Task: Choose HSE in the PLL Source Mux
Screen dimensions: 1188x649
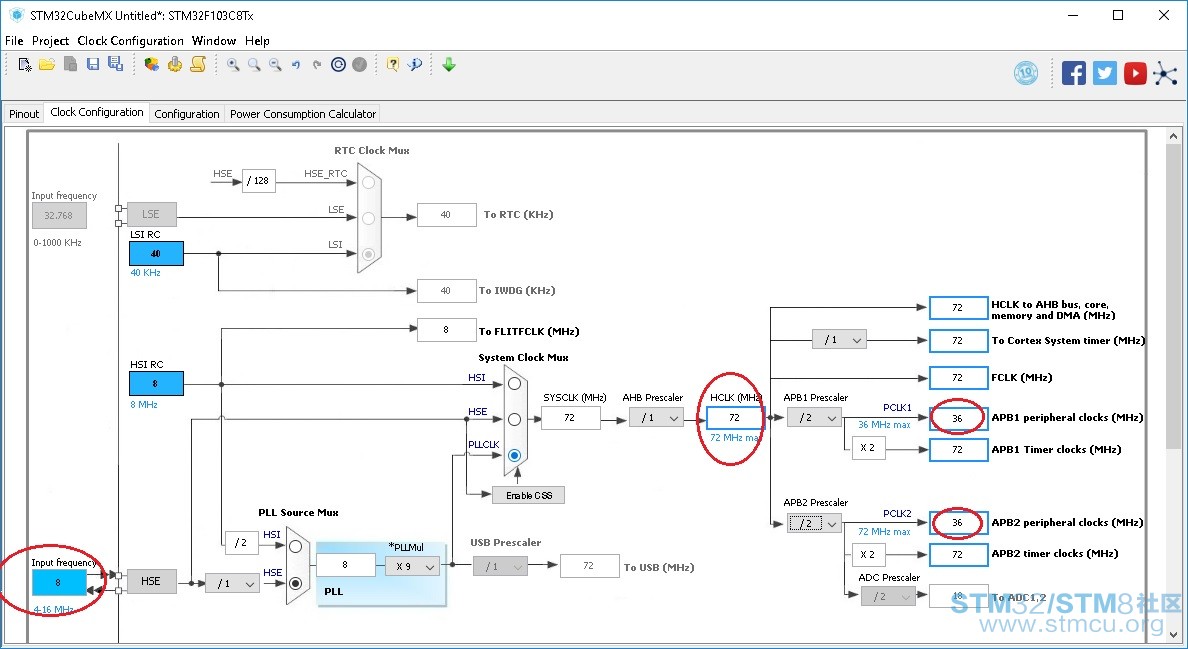Action: (x=295, y=583)
